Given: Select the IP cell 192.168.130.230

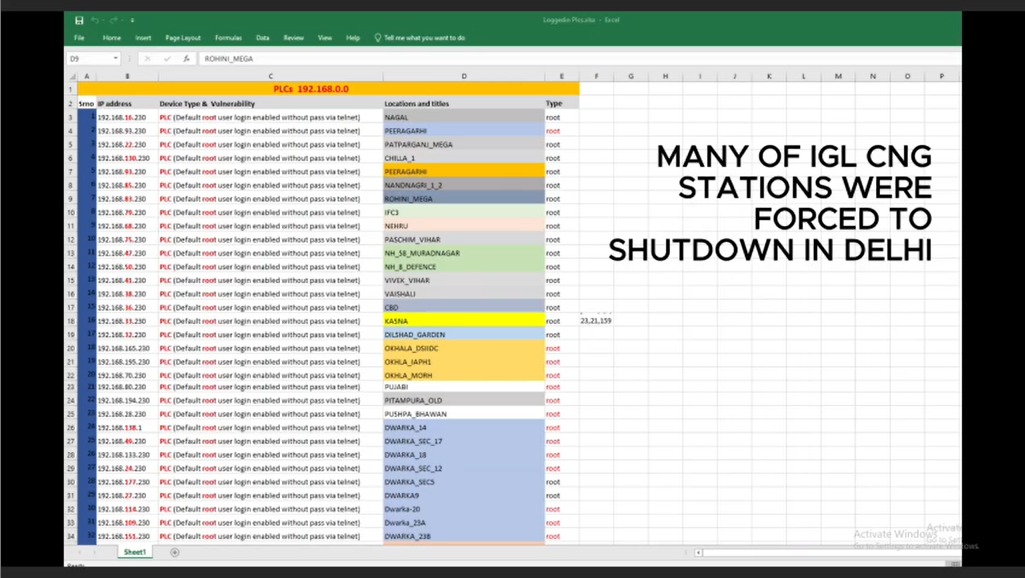Looking at the screenshot, I should [127, 158].
